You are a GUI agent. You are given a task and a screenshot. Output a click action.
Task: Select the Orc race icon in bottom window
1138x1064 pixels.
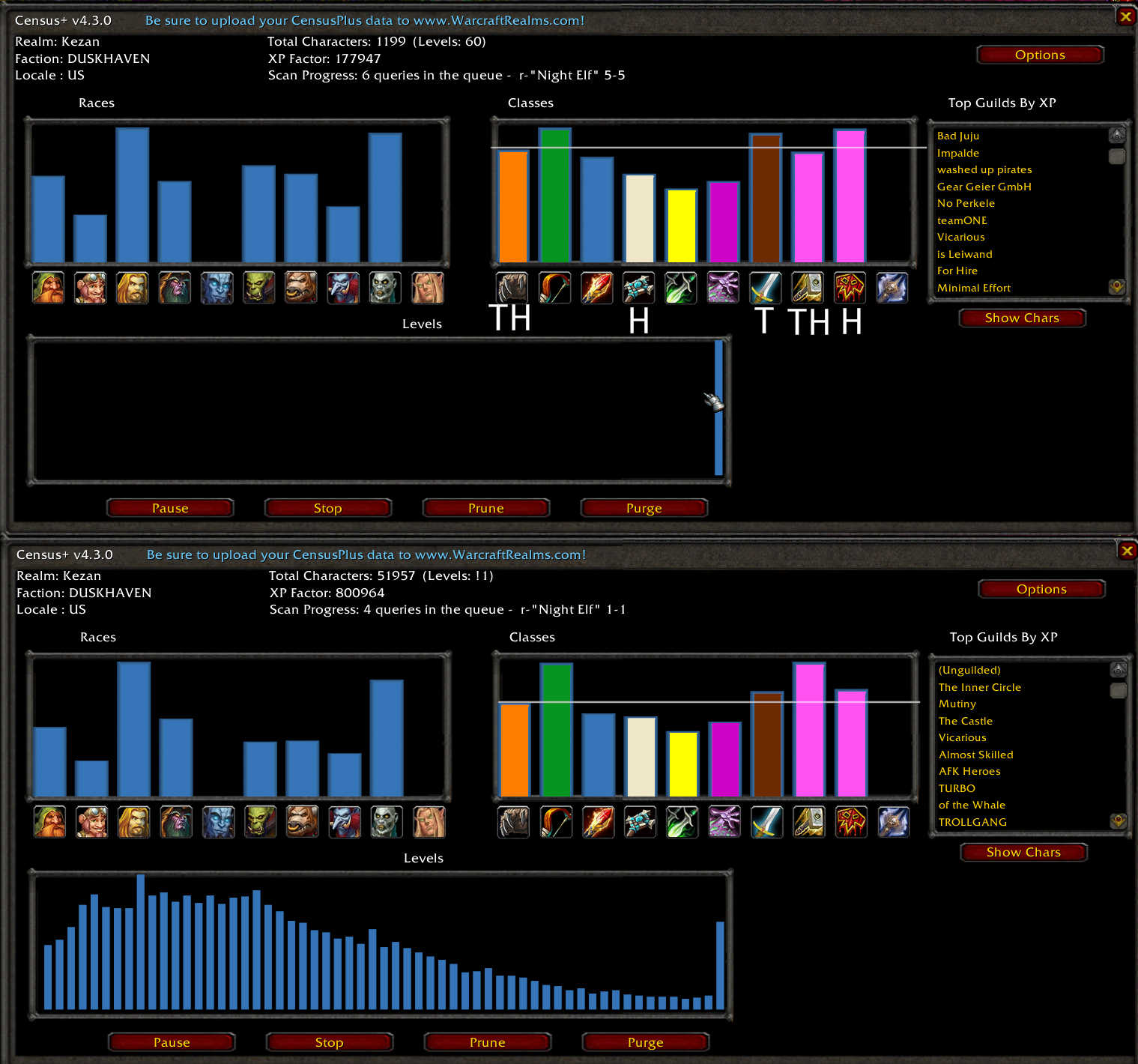coord(261,822)
